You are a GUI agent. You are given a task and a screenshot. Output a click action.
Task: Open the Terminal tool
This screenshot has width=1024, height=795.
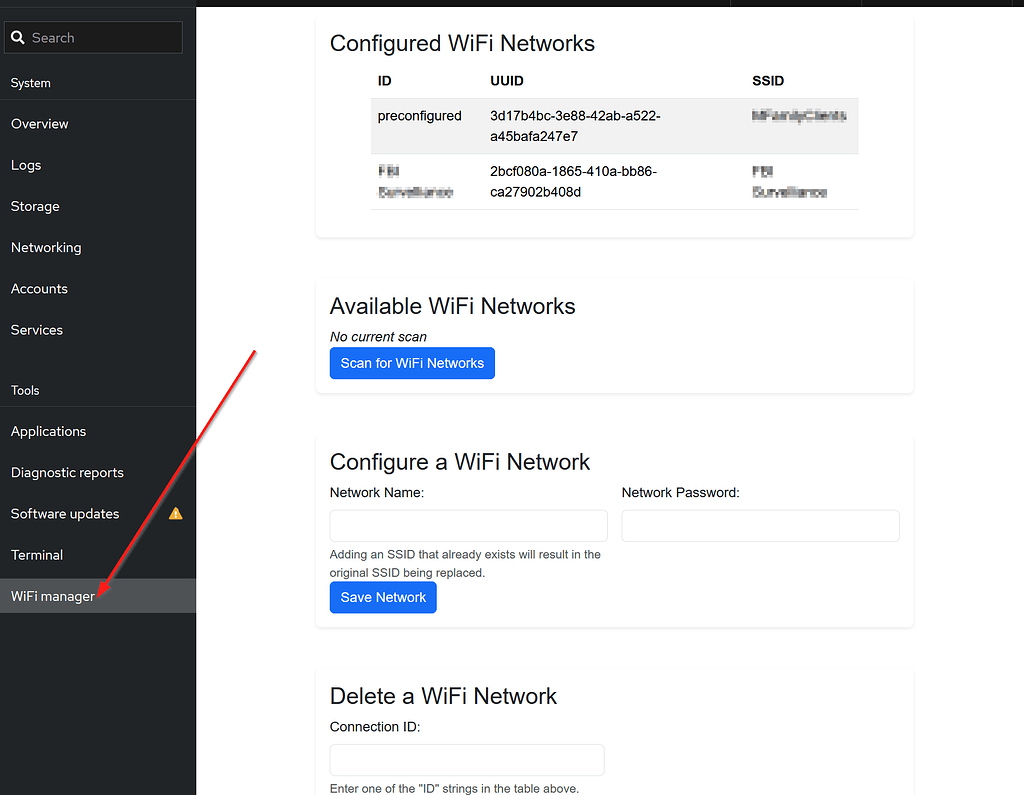[x=36, y=554]
